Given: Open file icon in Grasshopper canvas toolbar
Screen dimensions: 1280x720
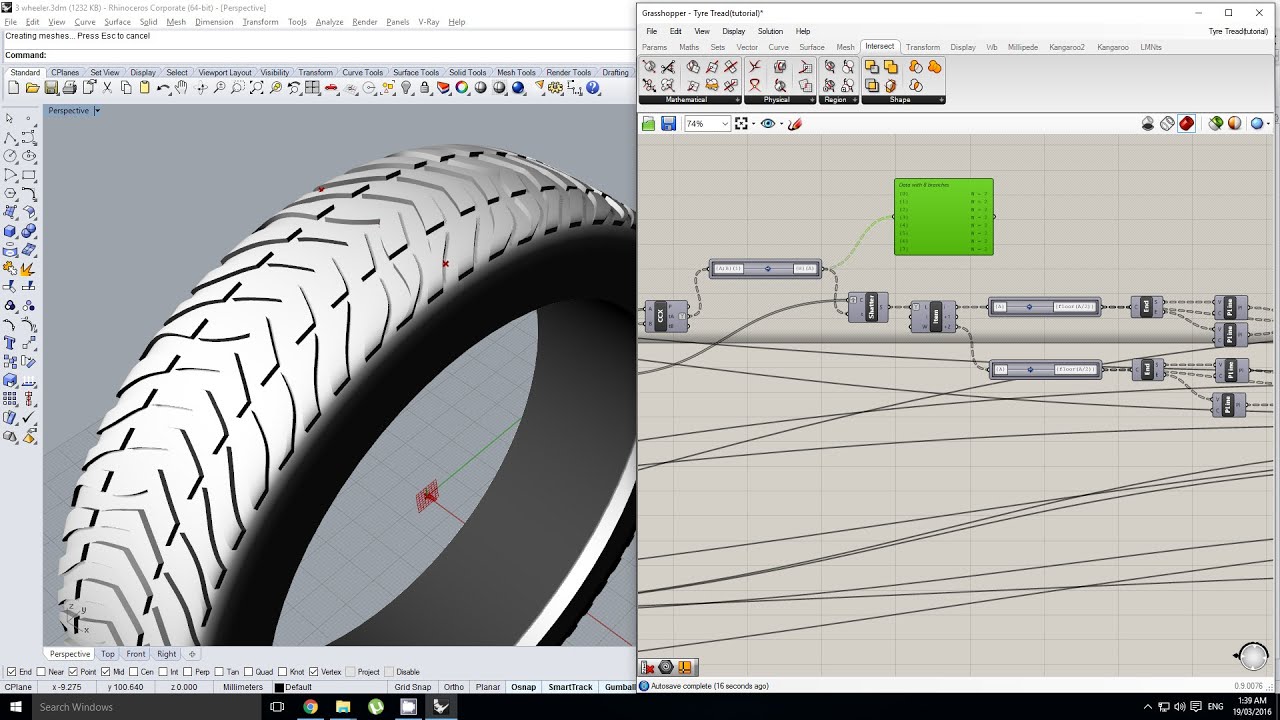Looking at the screenshot, I should click(648, 124).
